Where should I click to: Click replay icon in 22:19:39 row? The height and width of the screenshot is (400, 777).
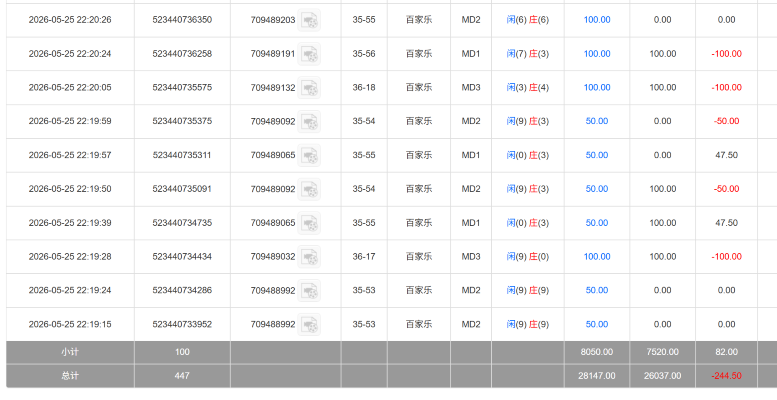pos(309,223)
